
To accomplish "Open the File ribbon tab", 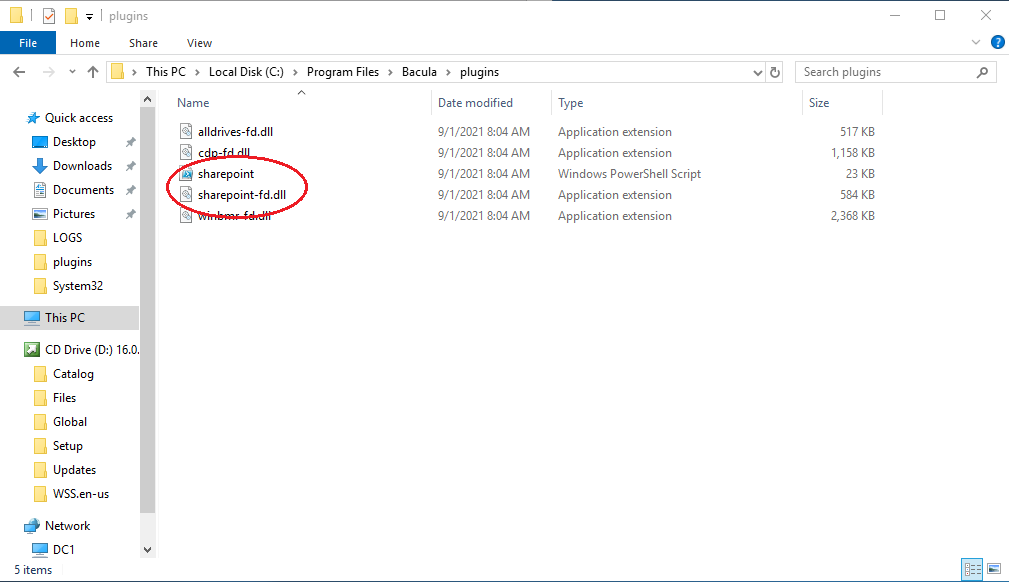I will [28, 43].
